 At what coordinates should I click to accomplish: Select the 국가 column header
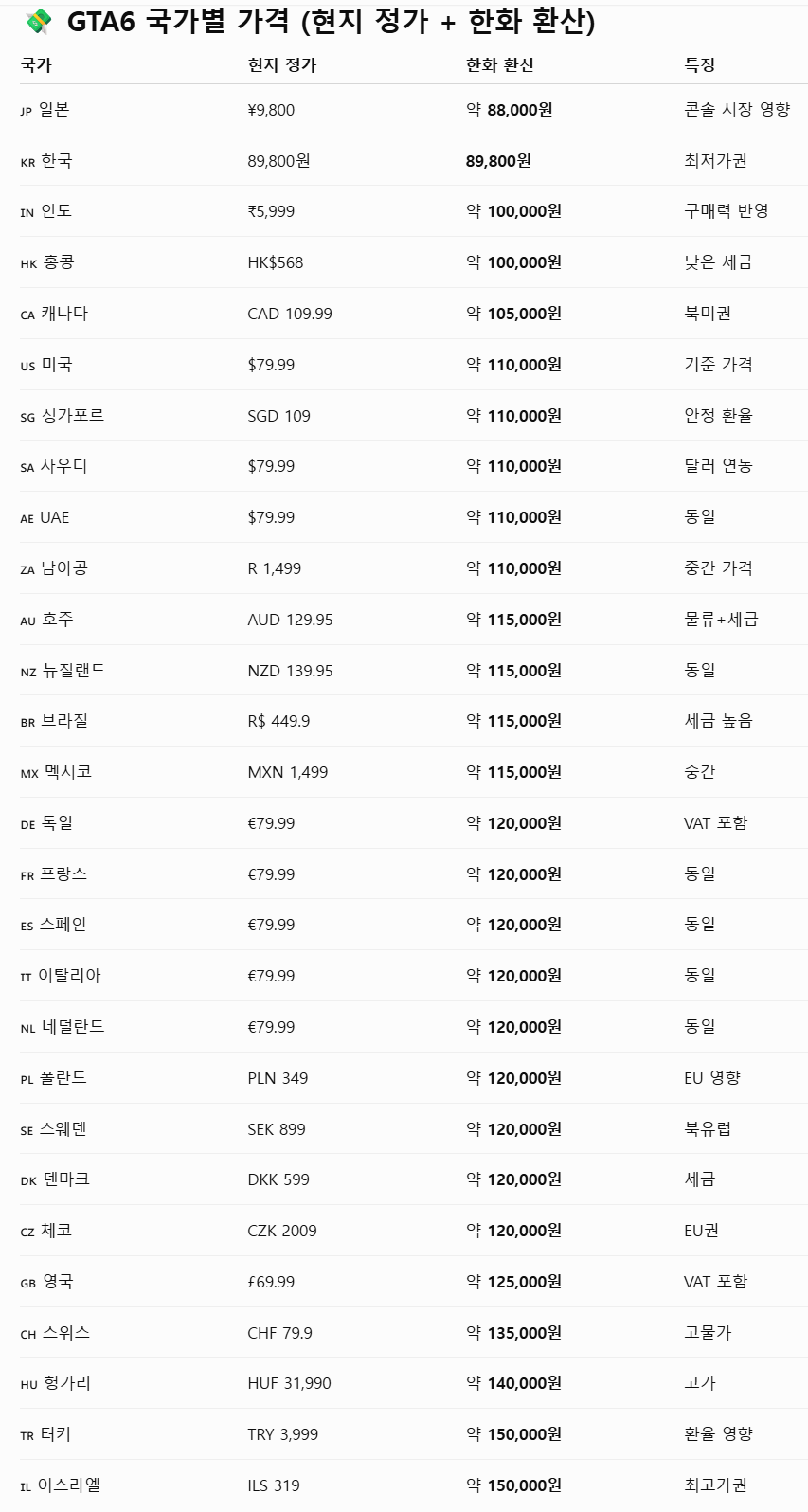coord(36,64)
